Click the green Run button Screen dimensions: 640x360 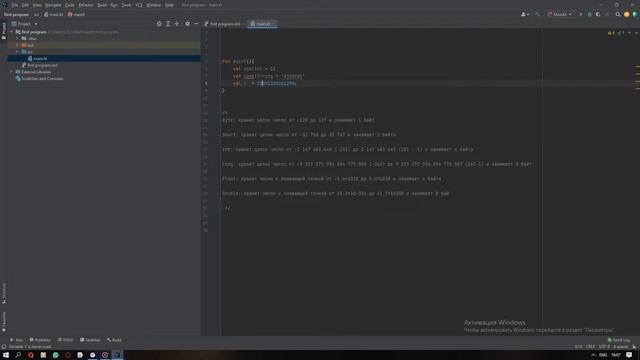[x=581, y=14]
